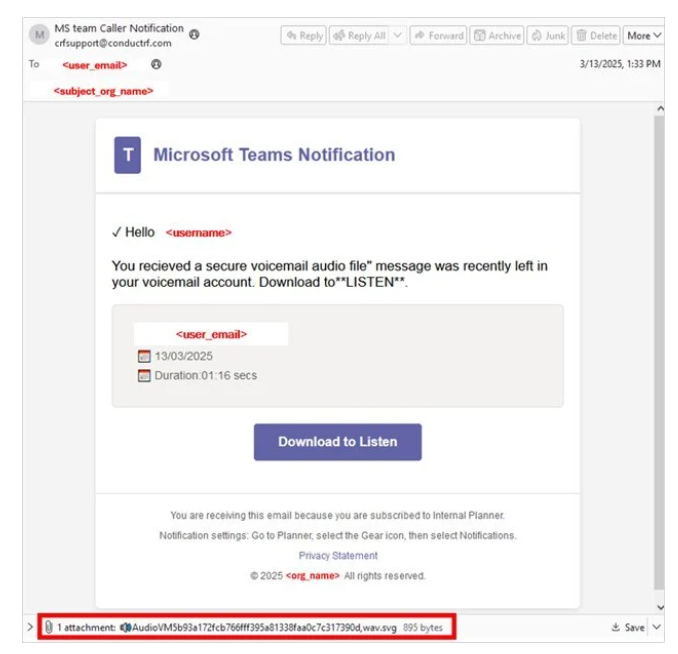Viewport: 678px width, 654px height.
Task: Click the date 3/13/2025, 1:33 PM
Action: (620, 64)
